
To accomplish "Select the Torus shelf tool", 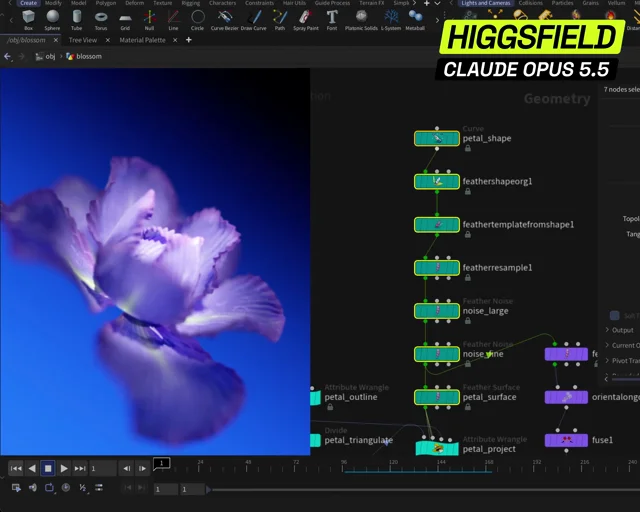I will pyautogui.click(x=101, y=20).
